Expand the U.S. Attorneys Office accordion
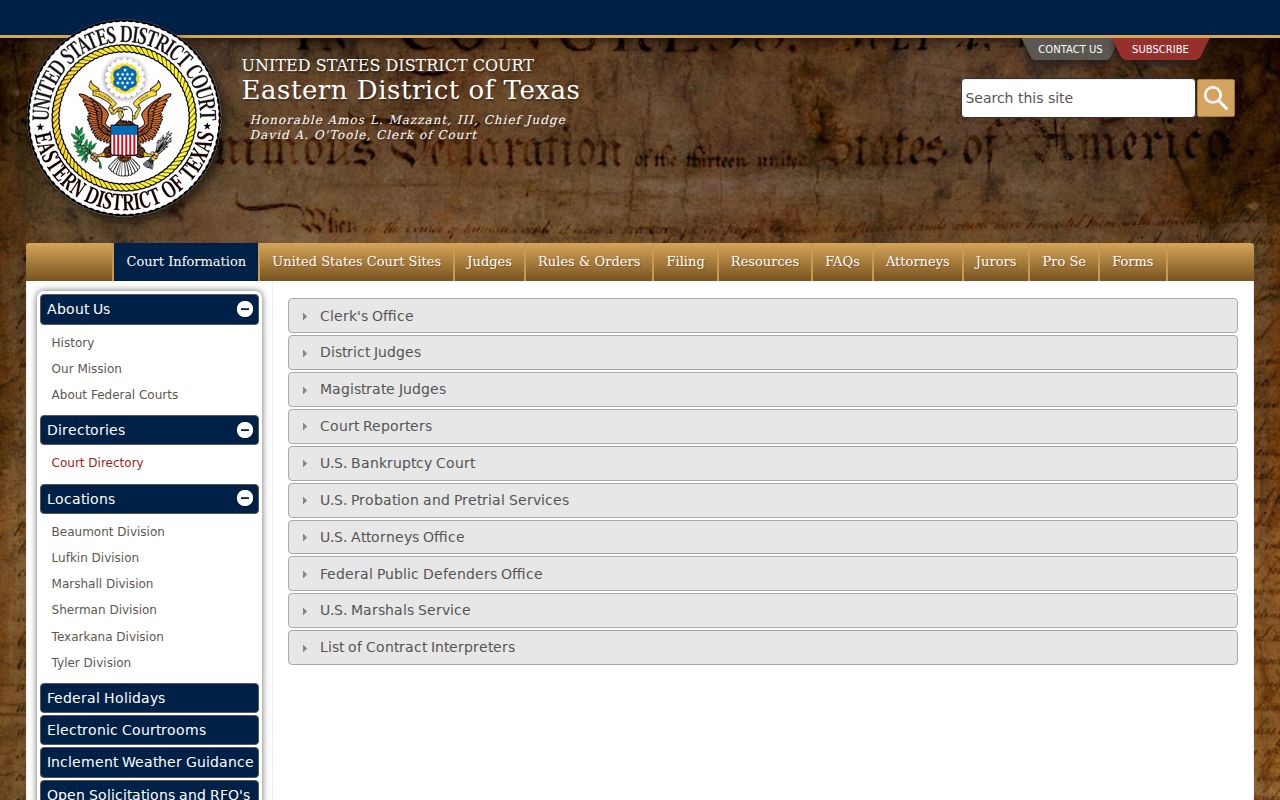Screen dimensions: 1280x800 (763, 537)
